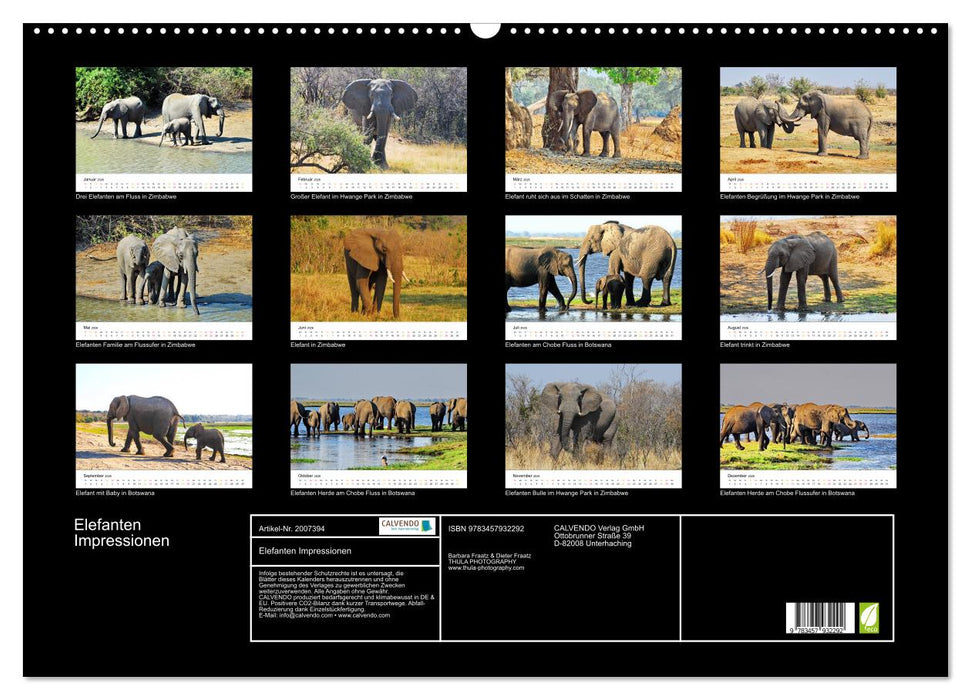971x700 pixels.
Task: Click the calendar hanger notch at top
Action: click(x=485, y=29)
